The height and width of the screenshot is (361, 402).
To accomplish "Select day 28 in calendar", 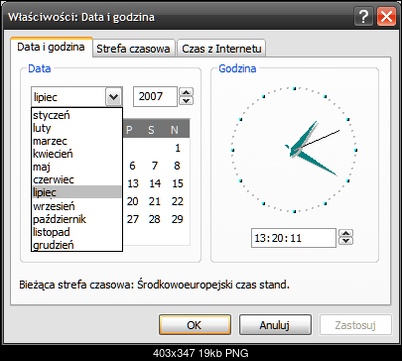I will coord(155,219).
